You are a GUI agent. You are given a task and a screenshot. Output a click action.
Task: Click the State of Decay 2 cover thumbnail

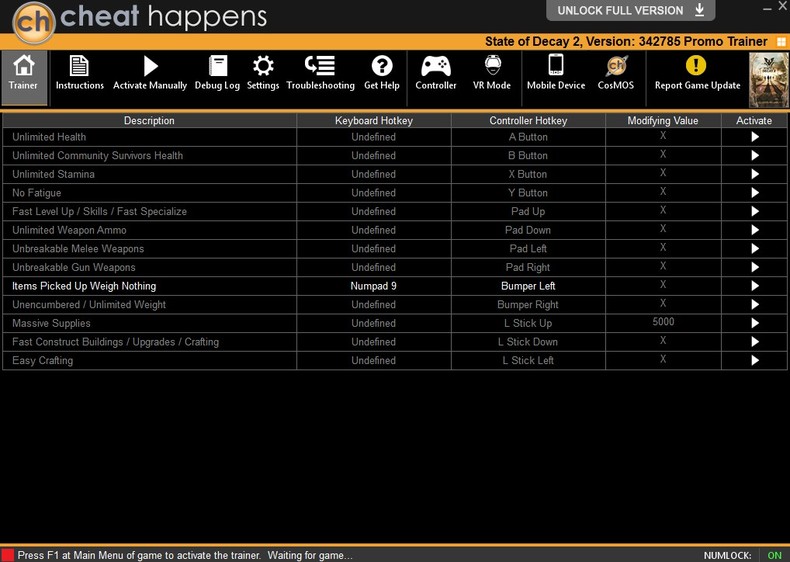(x=768, y=81)
